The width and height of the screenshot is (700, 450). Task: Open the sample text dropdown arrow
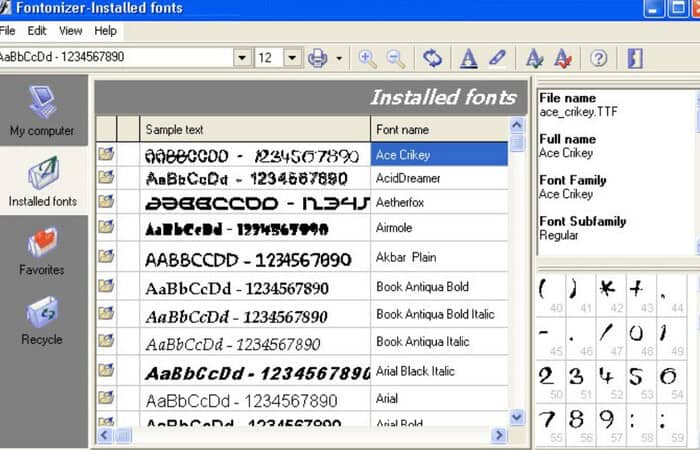[x=242, y=58]
